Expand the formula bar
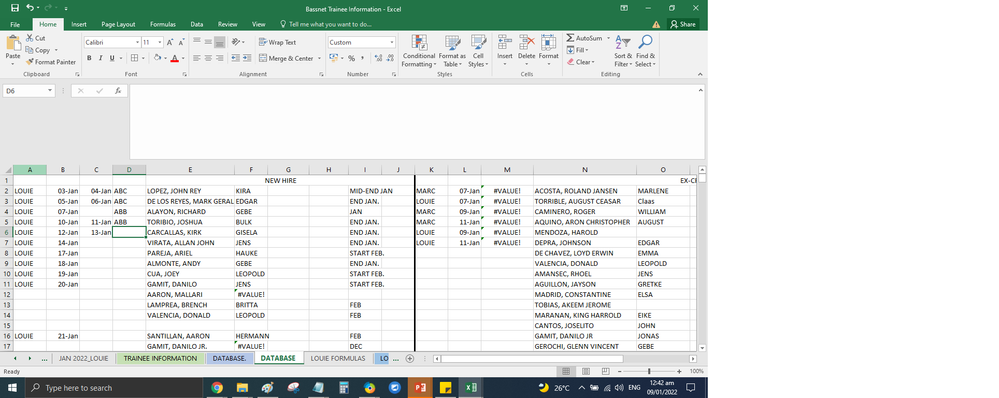The height and width of the screenshot is (398, 999). pos(700,90)
